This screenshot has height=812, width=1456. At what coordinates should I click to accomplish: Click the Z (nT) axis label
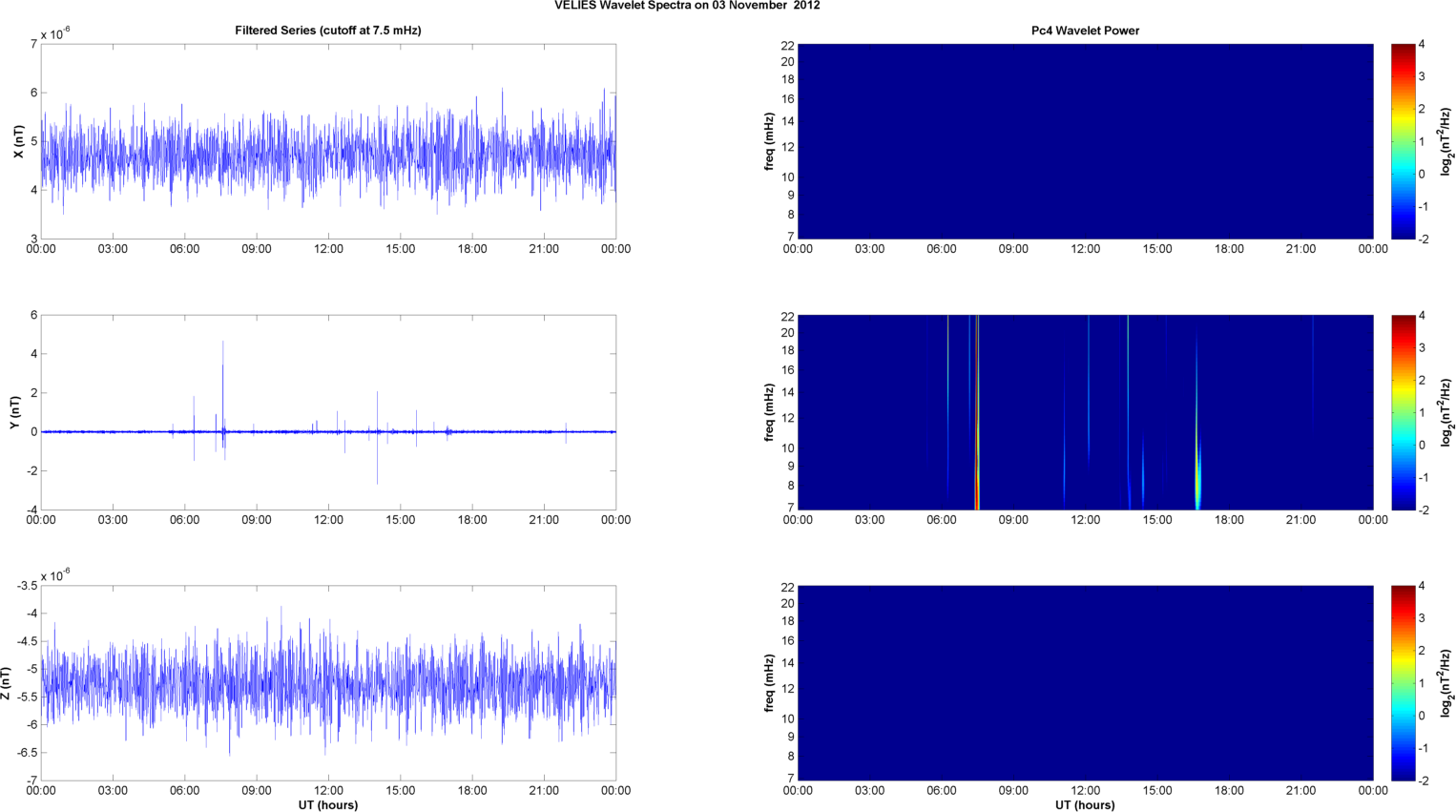point(7,683)
